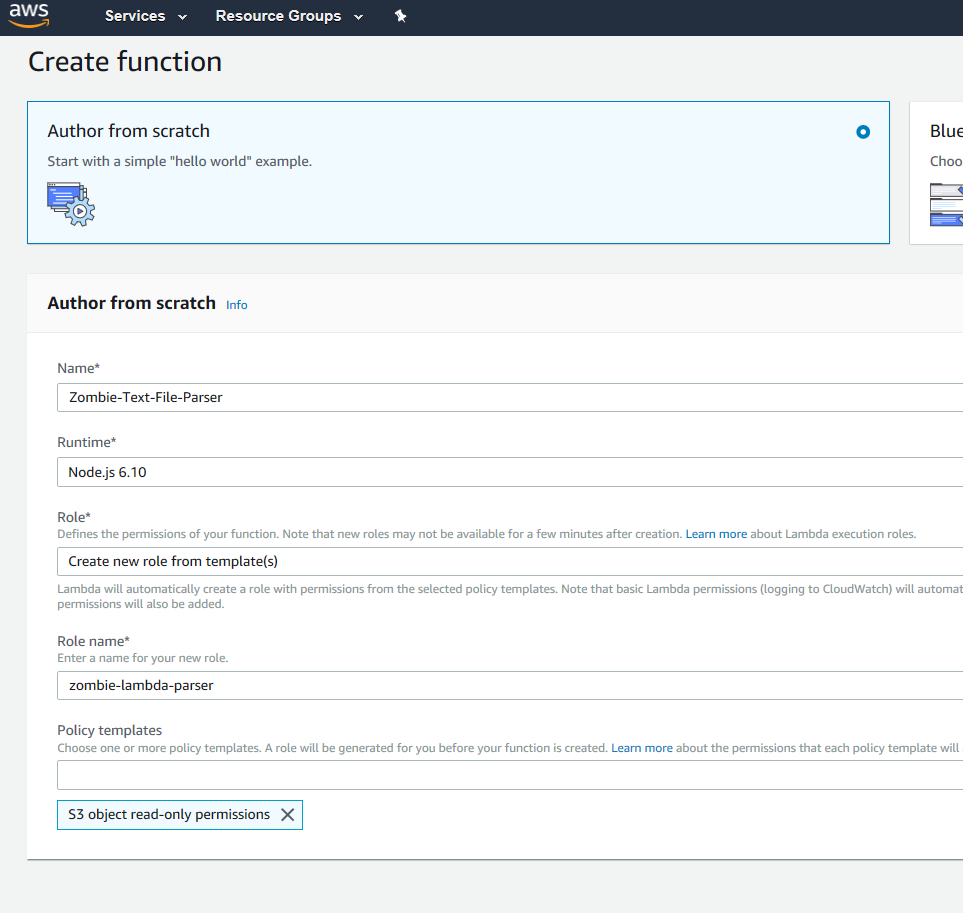Open the Services menu

[x=146, y=16]
